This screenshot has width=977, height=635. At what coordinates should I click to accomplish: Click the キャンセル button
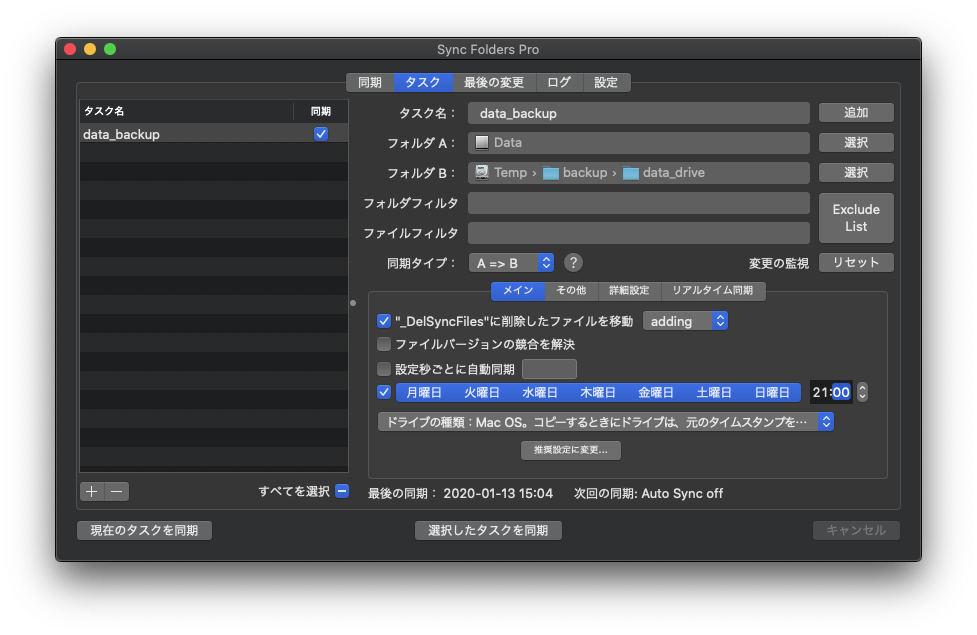click(x=856, y=530)
